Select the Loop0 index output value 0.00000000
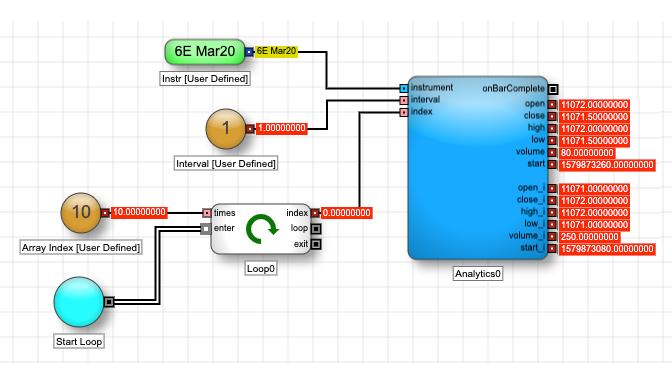Viewport: 672px width, 381px height. coord(346,213)
